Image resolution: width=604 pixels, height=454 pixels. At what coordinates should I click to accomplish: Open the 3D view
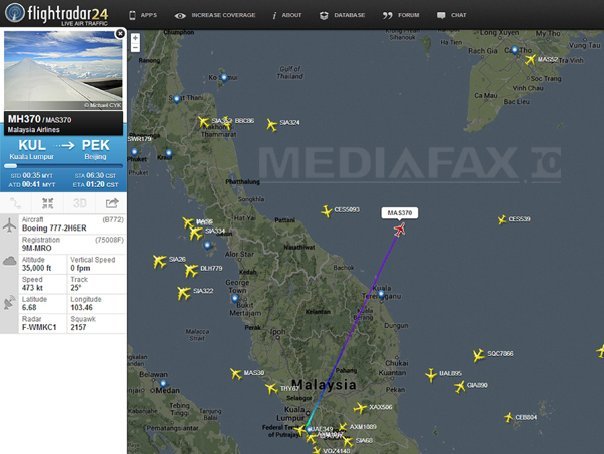tap(78, 203)
